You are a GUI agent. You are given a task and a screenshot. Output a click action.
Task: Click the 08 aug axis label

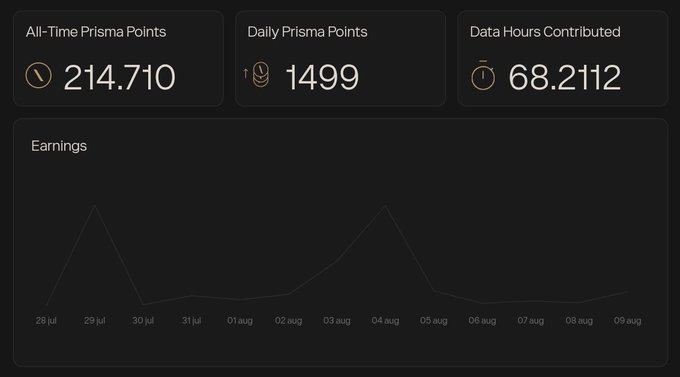579,321
